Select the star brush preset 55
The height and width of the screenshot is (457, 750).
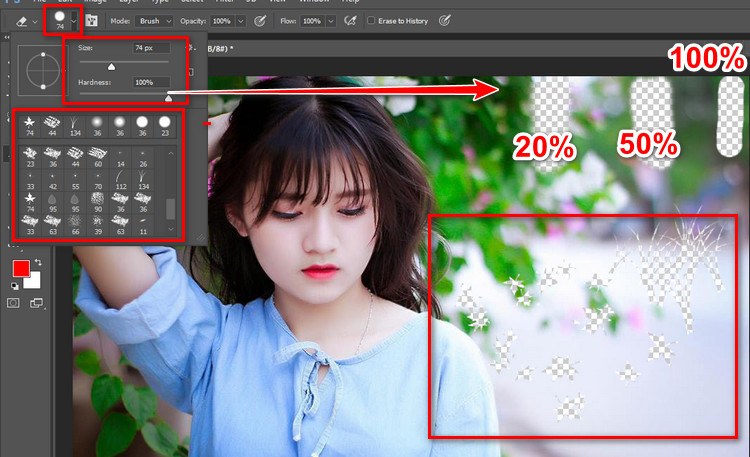[75, 180]
